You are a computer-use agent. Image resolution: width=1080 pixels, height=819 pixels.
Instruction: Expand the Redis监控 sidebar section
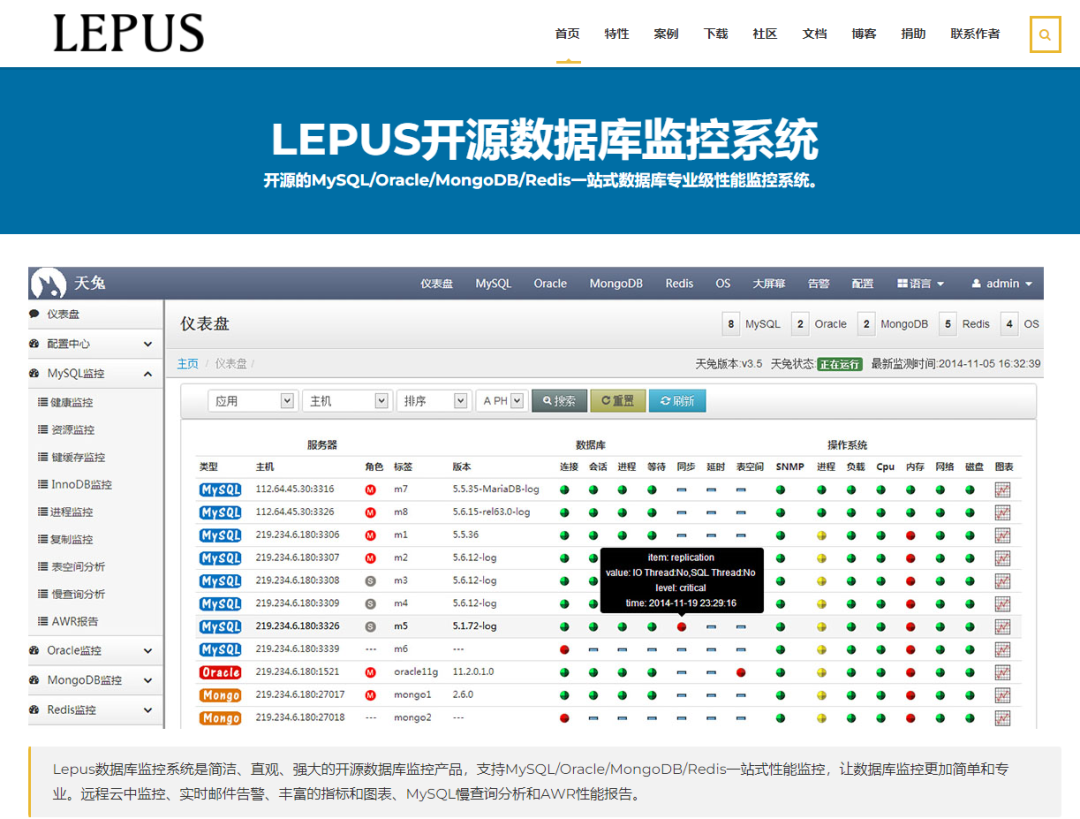point(95,709)
